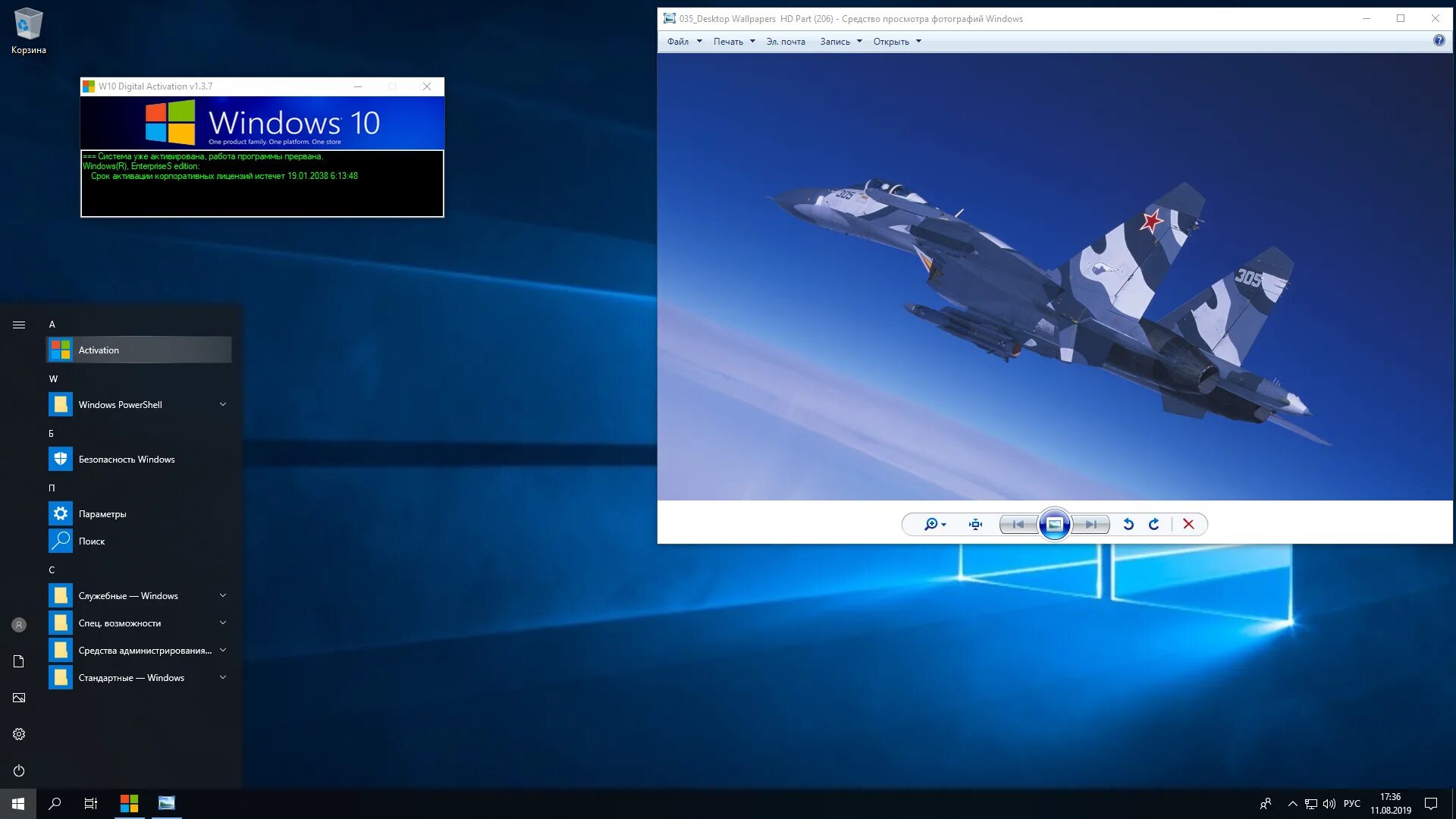Click the zoom magnifier in photo viewer

click(x=931, y=524)
